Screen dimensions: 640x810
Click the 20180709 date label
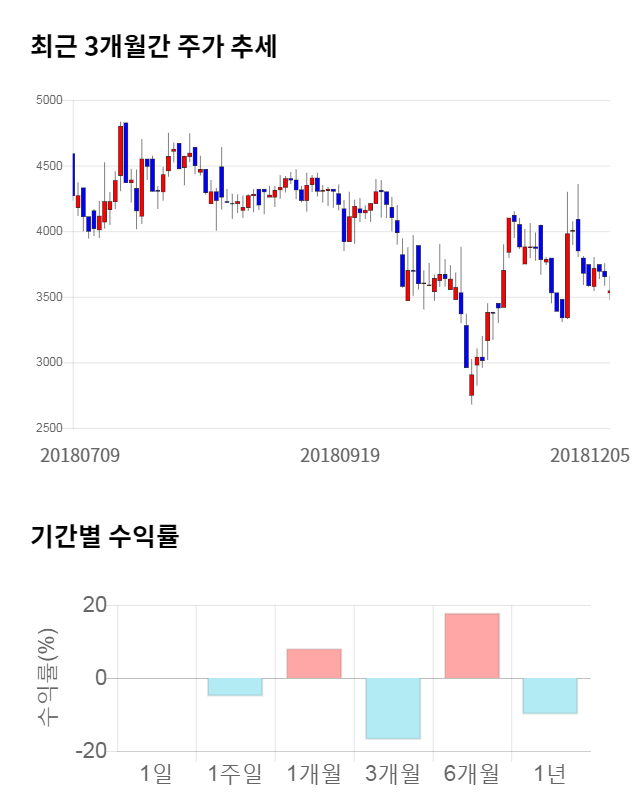pyautogui.click(x=80, y=455)
